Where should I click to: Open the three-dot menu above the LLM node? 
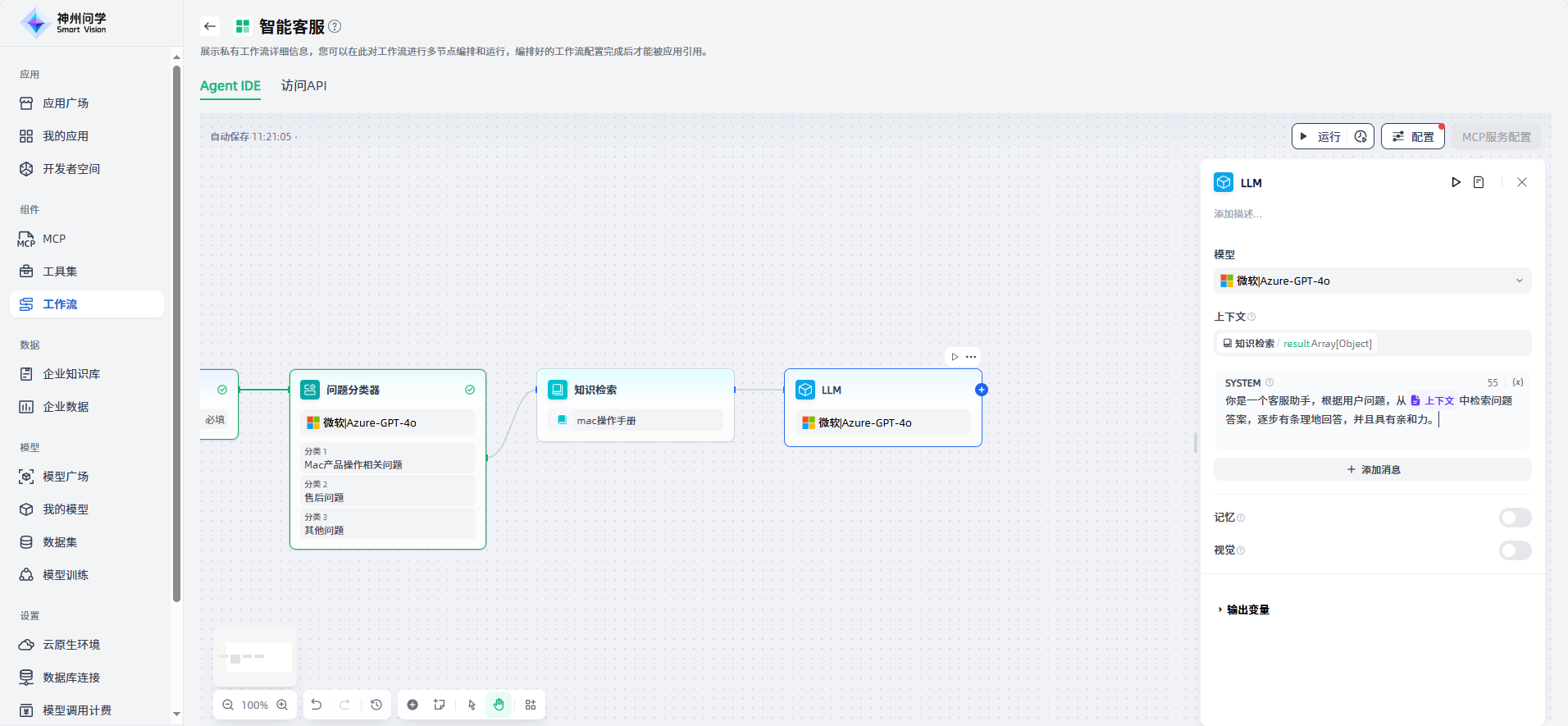(x=971, y=357)
